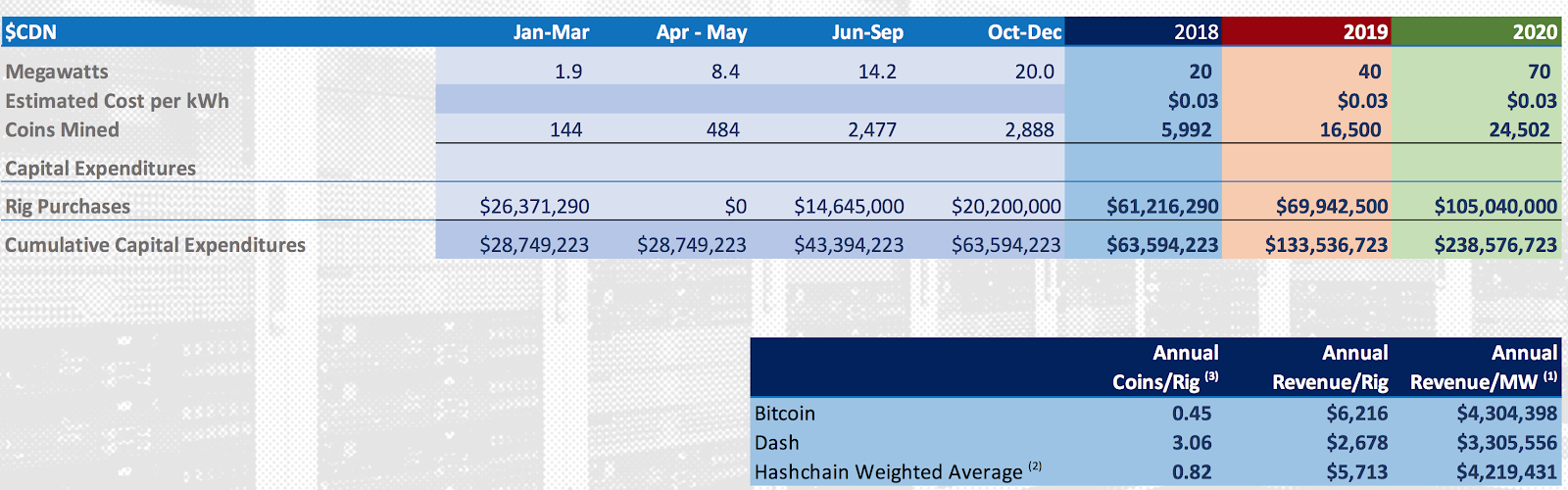Select the Megawatts row label

click(57, 72)
